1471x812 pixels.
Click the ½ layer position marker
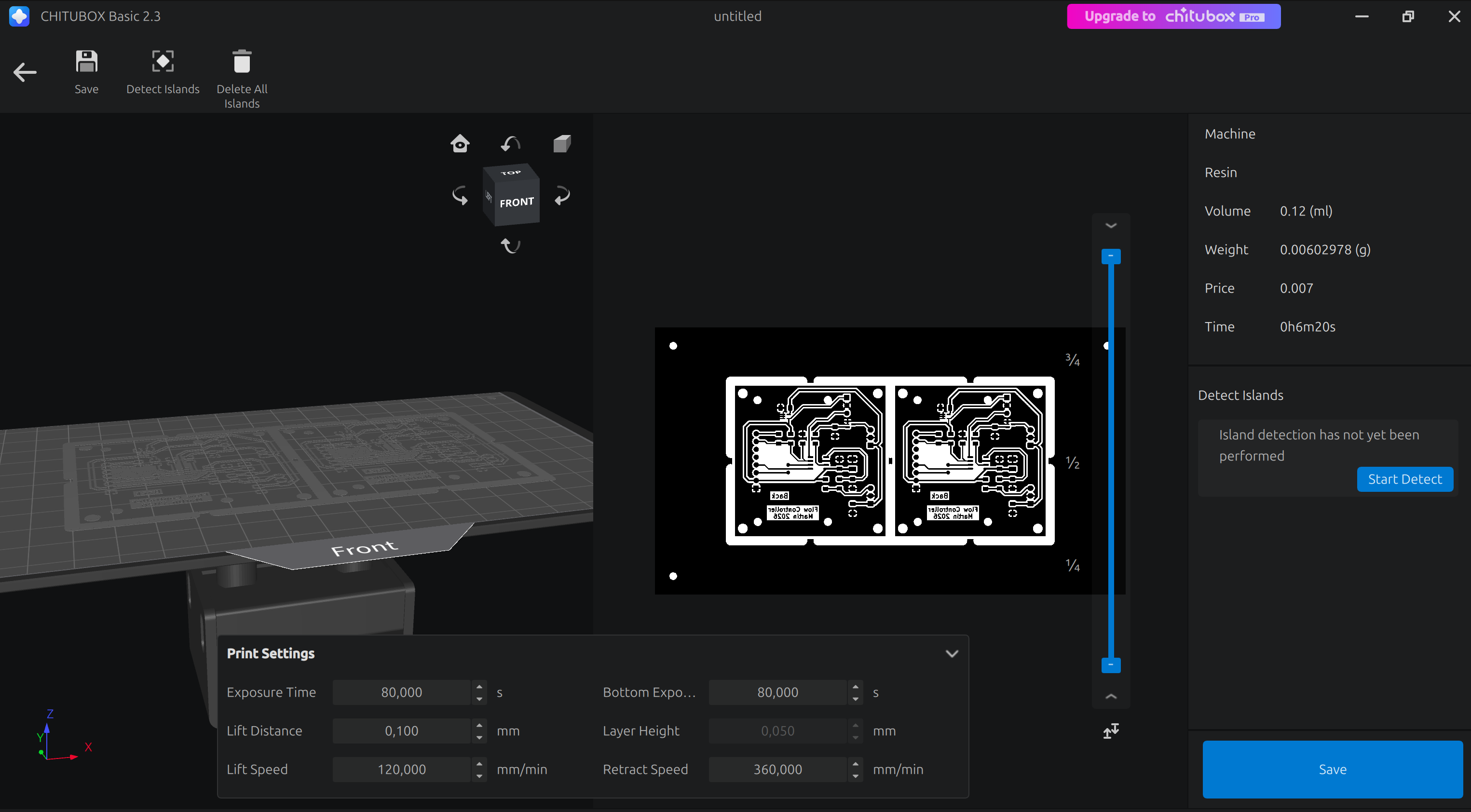click(1073, 462)
